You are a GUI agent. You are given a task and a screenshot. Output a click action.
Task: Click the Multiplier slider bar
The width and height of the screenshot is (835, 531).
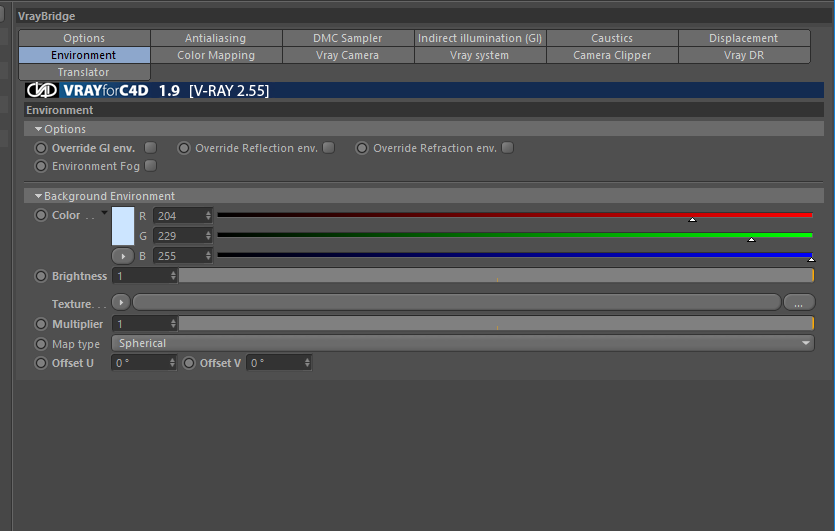496,323
